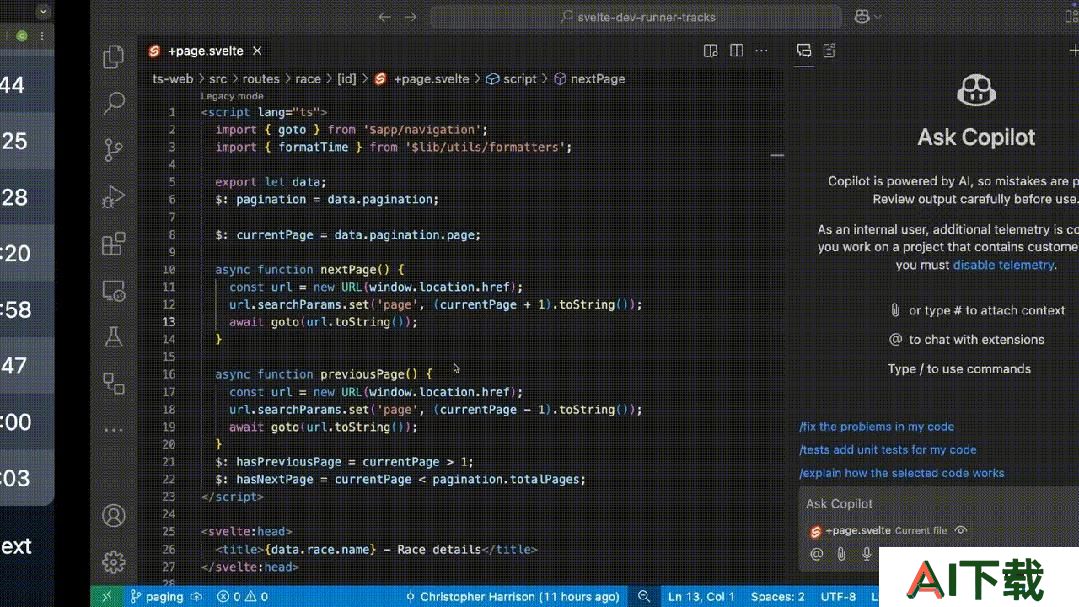Change indentation via Spaces: 2
This screenshot has width=1079, height=607.
click(x=778, y=597)
